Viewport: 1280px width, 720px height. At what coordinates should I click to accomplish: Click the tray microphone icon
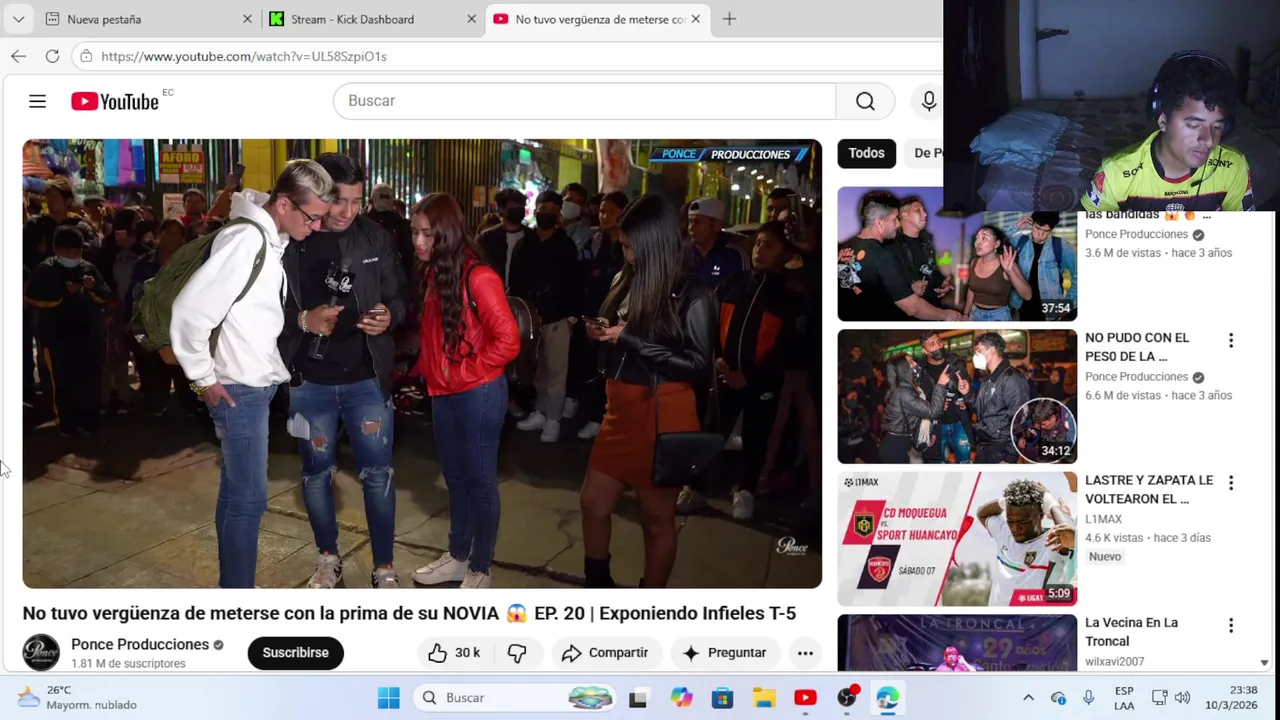click(x=1089, y=698)
